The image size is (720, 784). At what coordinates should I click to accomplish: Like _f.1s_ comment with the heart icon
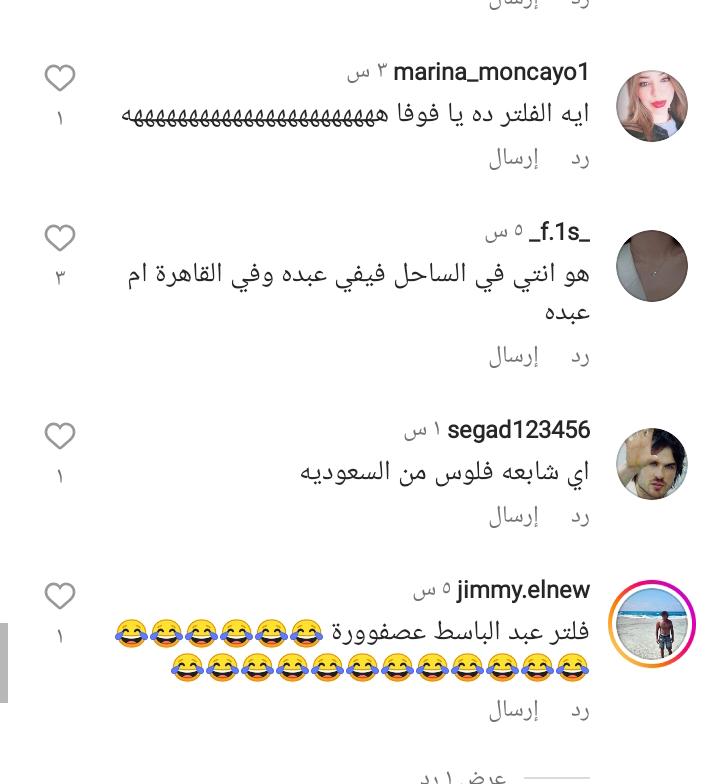pos(60,238)
